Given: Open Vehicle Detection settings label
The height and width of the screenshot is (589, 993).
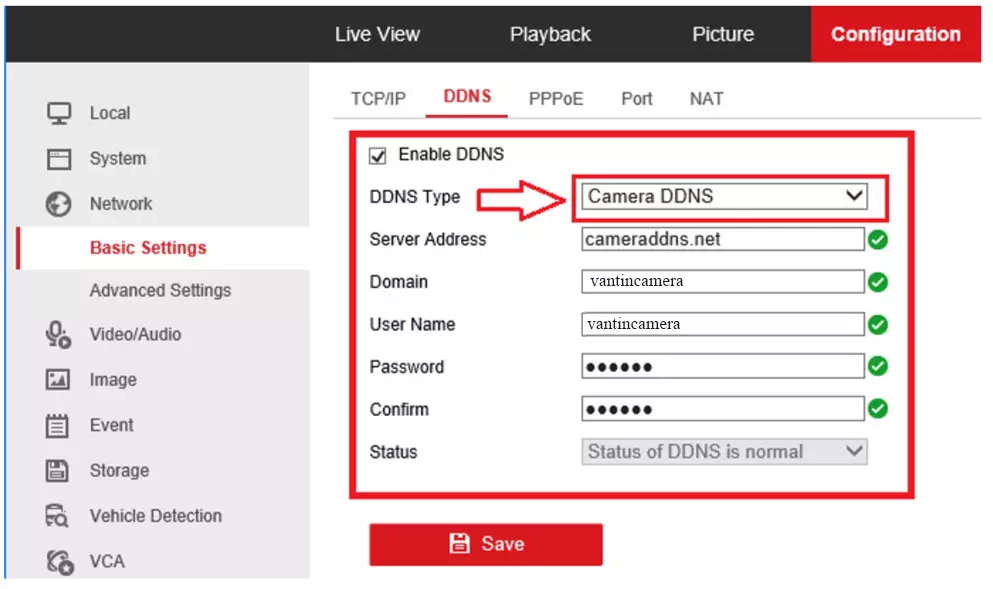Looking at the screenshot, I should [x=156, y=516].
